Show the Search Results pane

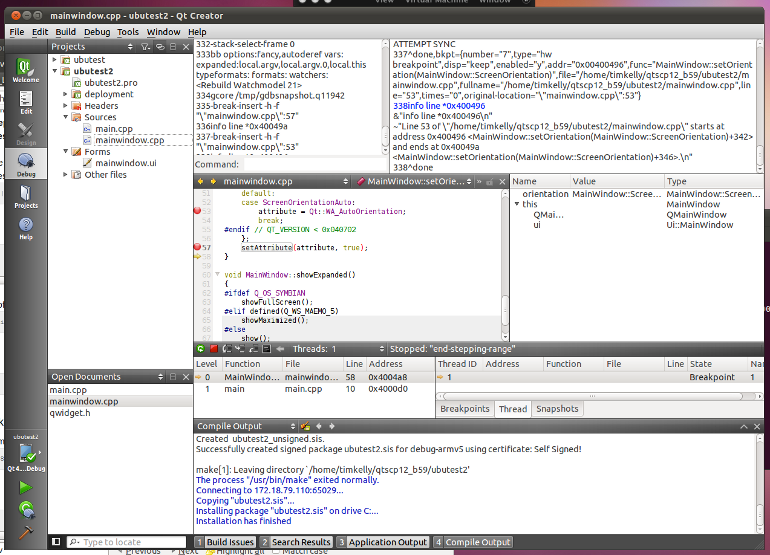tap(297, 542)
